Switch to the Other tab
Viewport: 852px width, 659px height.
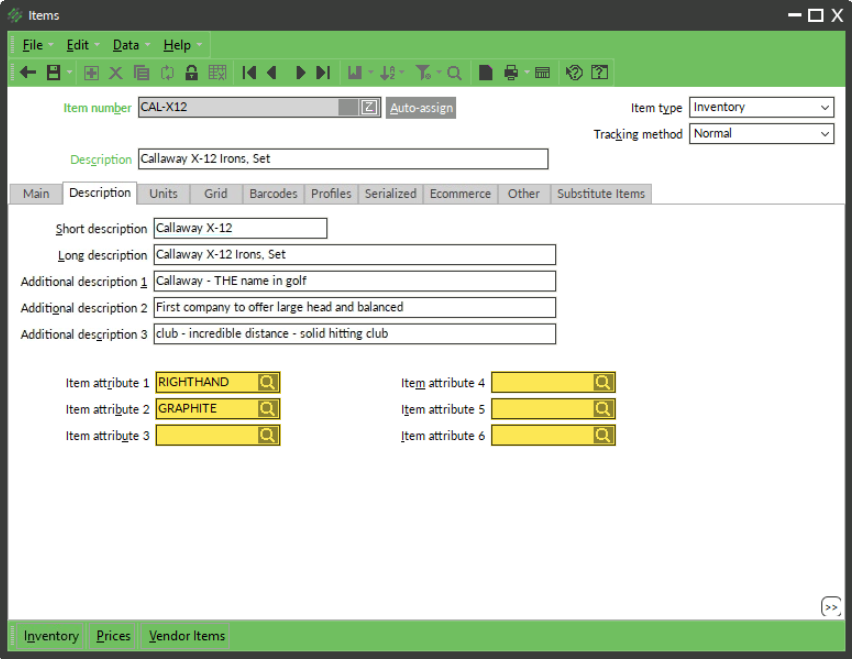coord(524,194)
